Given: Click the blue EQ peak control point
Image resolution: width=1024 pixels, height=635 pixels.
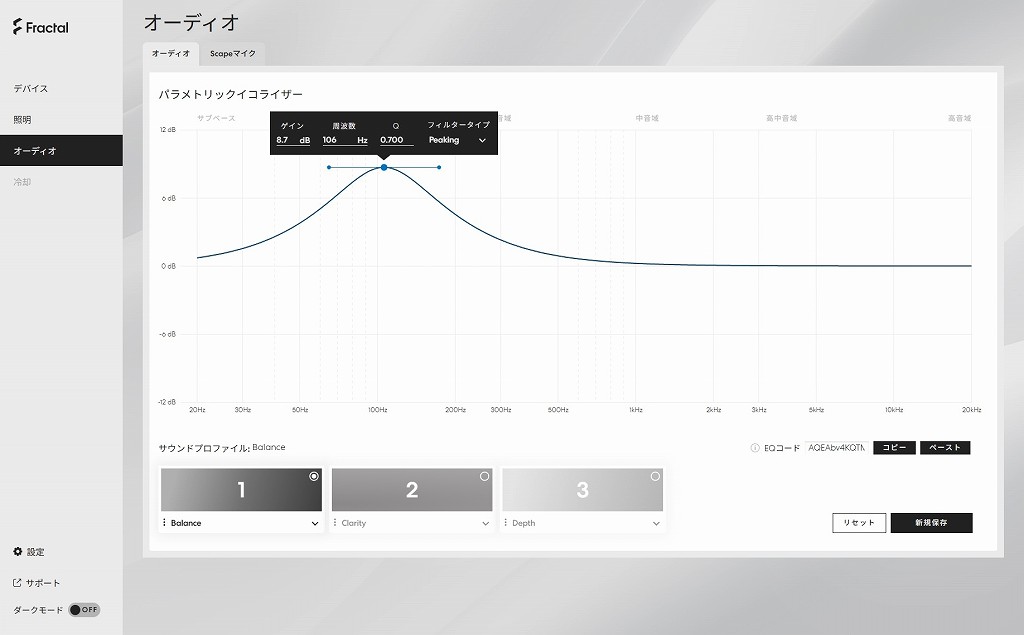Looking at the screenshot, I should (x=384, y=167).
